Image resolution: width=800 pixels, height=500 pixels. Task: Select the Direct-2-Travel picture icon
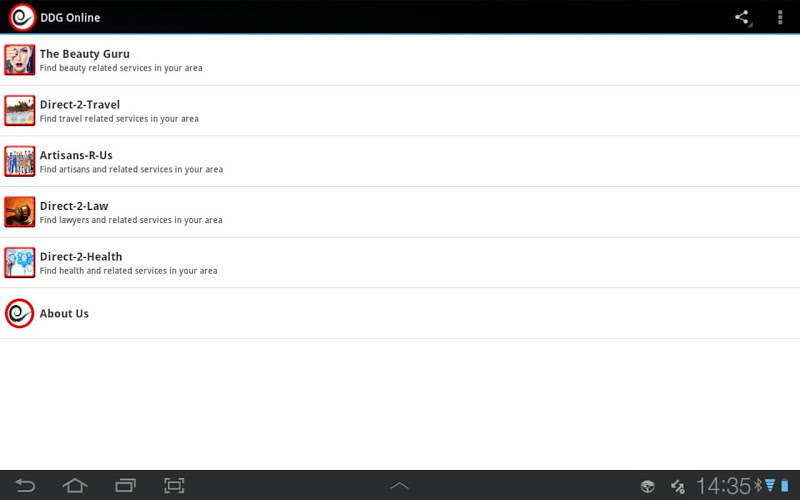[19, 110]
